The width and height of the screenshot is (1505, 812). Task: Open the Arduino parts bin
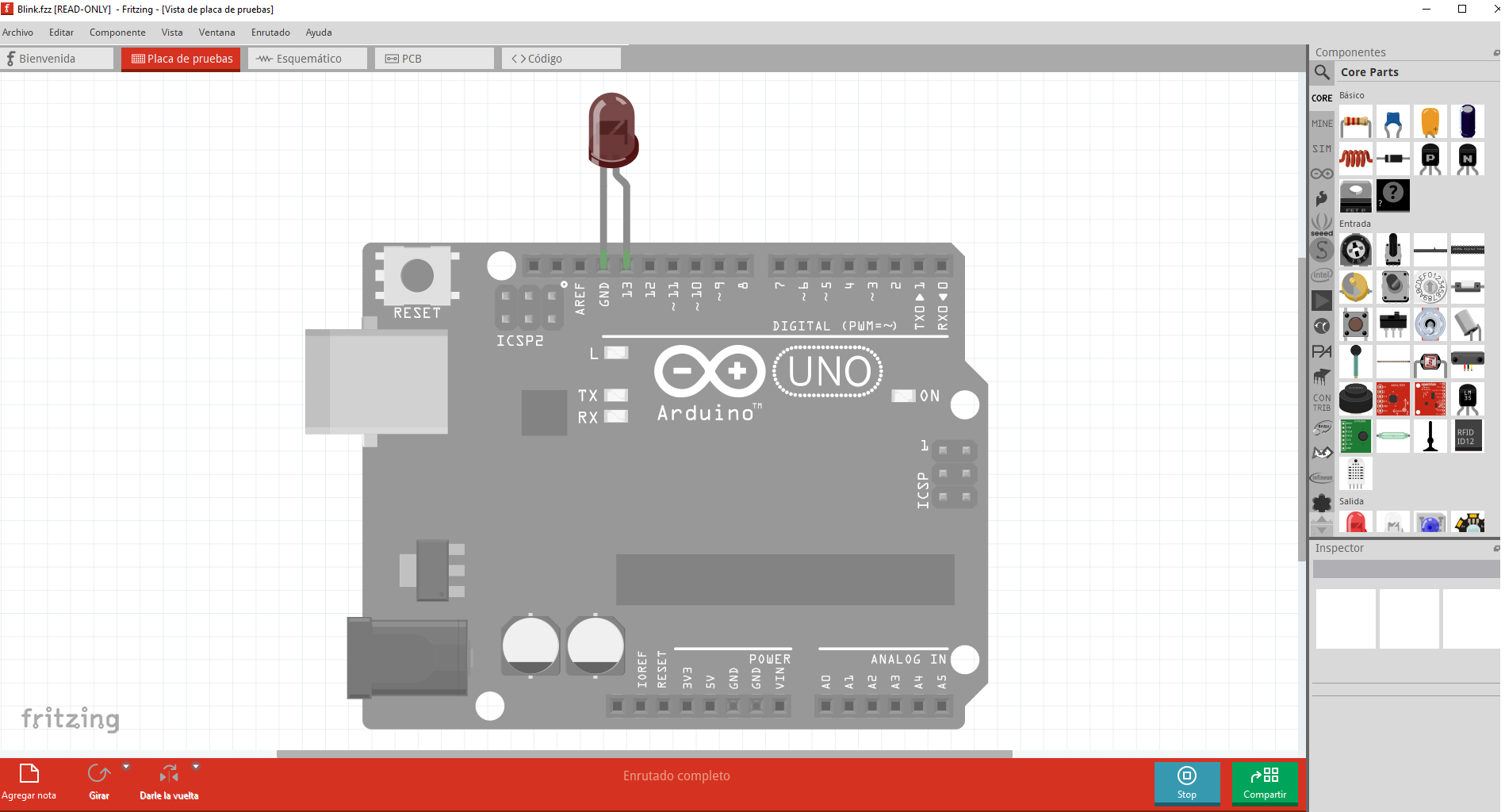click(x=1322, y=174)
